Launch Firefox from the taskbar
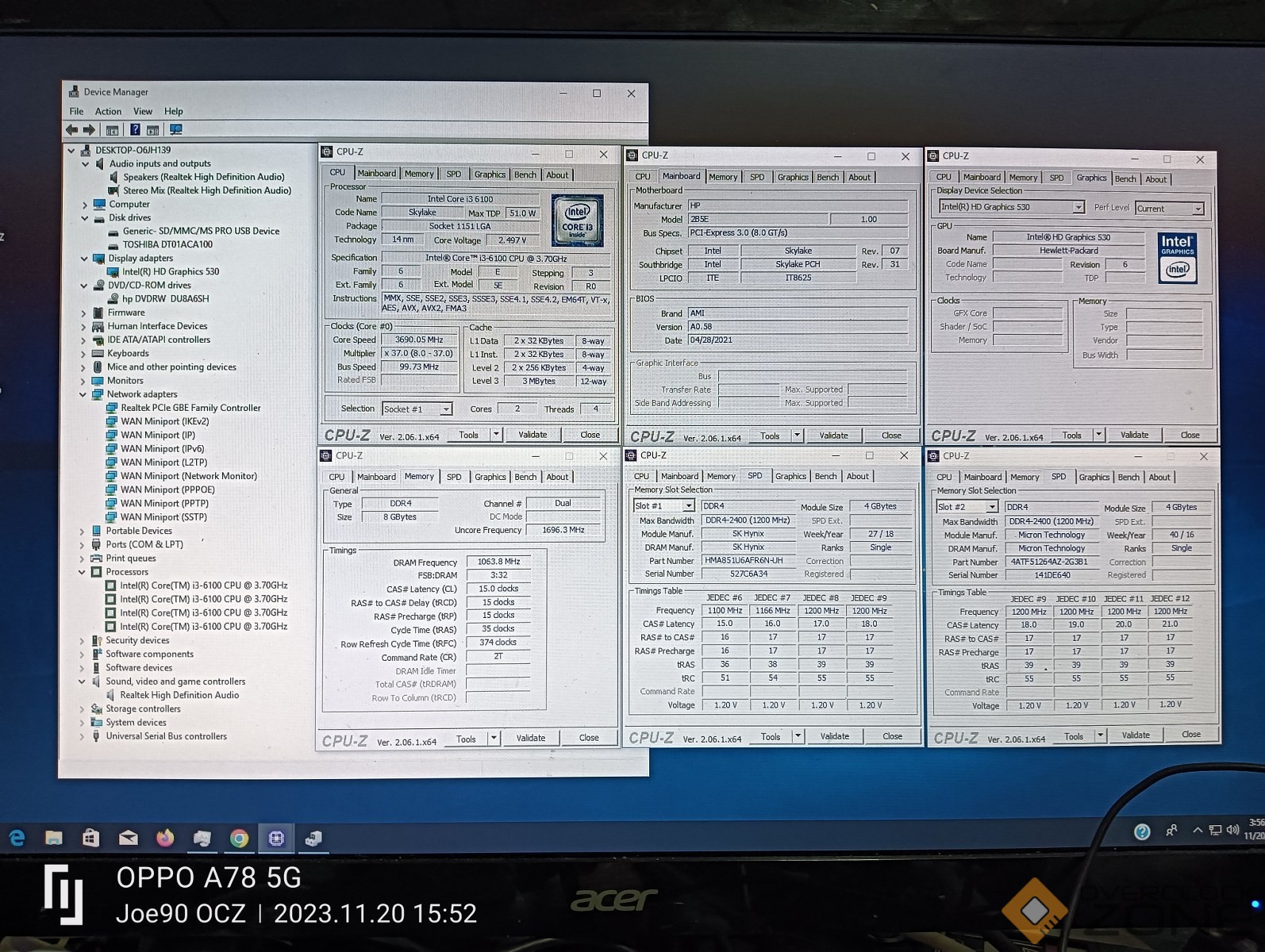 click(165, 838)
